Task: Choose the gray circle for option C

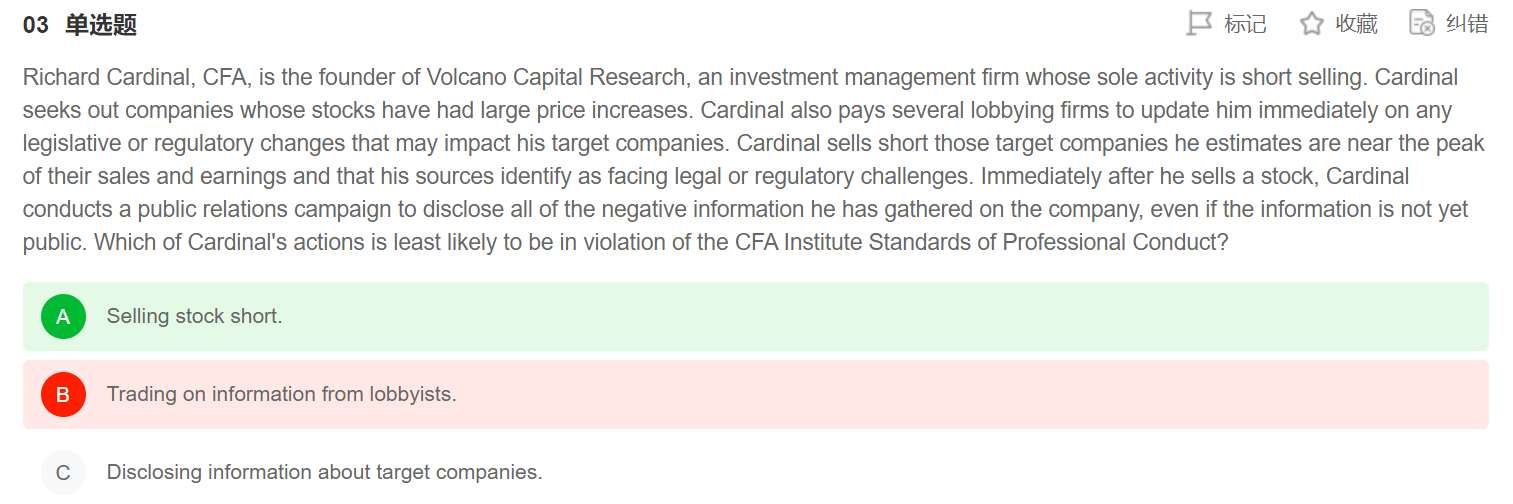Action: point(63,473)
